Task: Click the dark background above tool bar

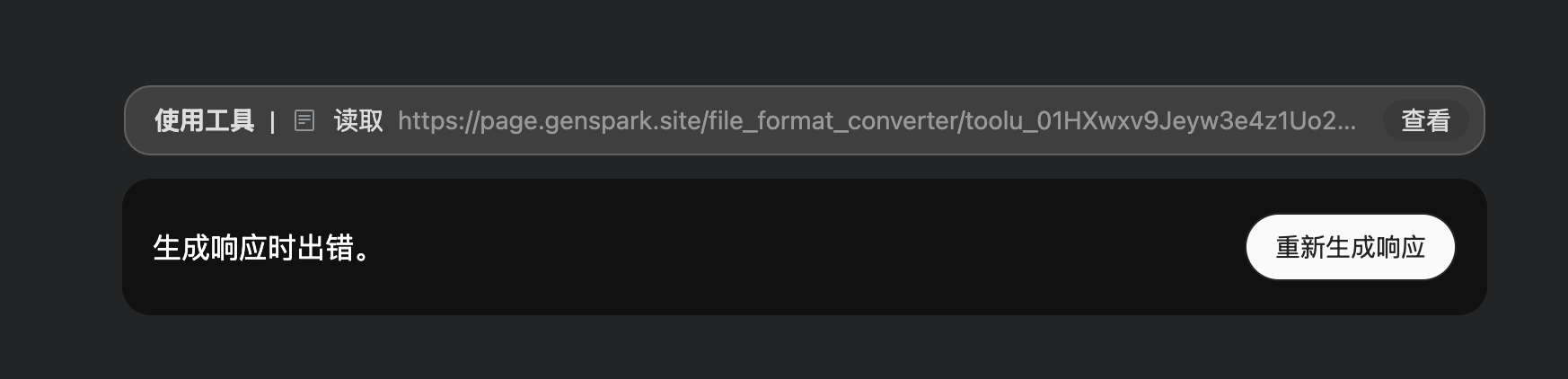Action: tap(781, 40)
